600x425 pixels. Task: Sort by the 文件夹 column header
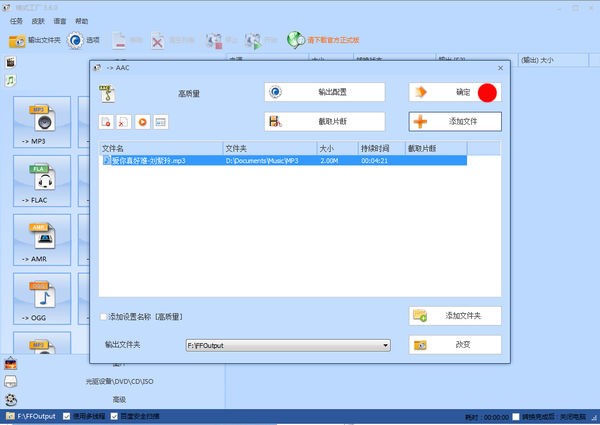tap(270, 148)
